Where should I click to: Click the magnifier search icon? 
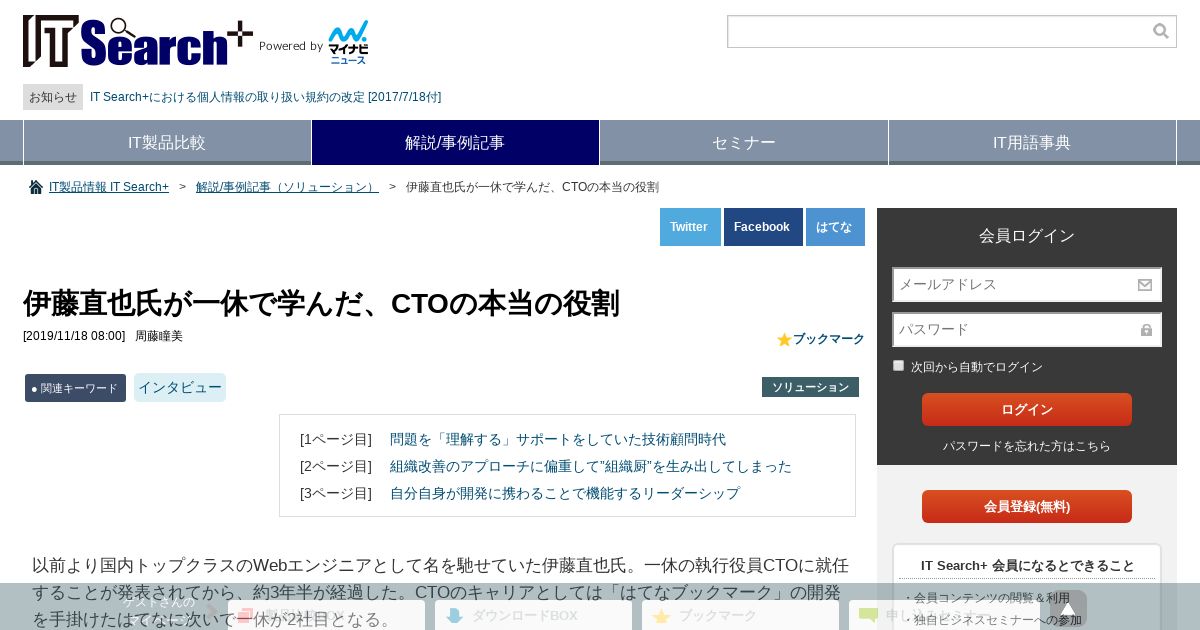tap(1161, 31)
